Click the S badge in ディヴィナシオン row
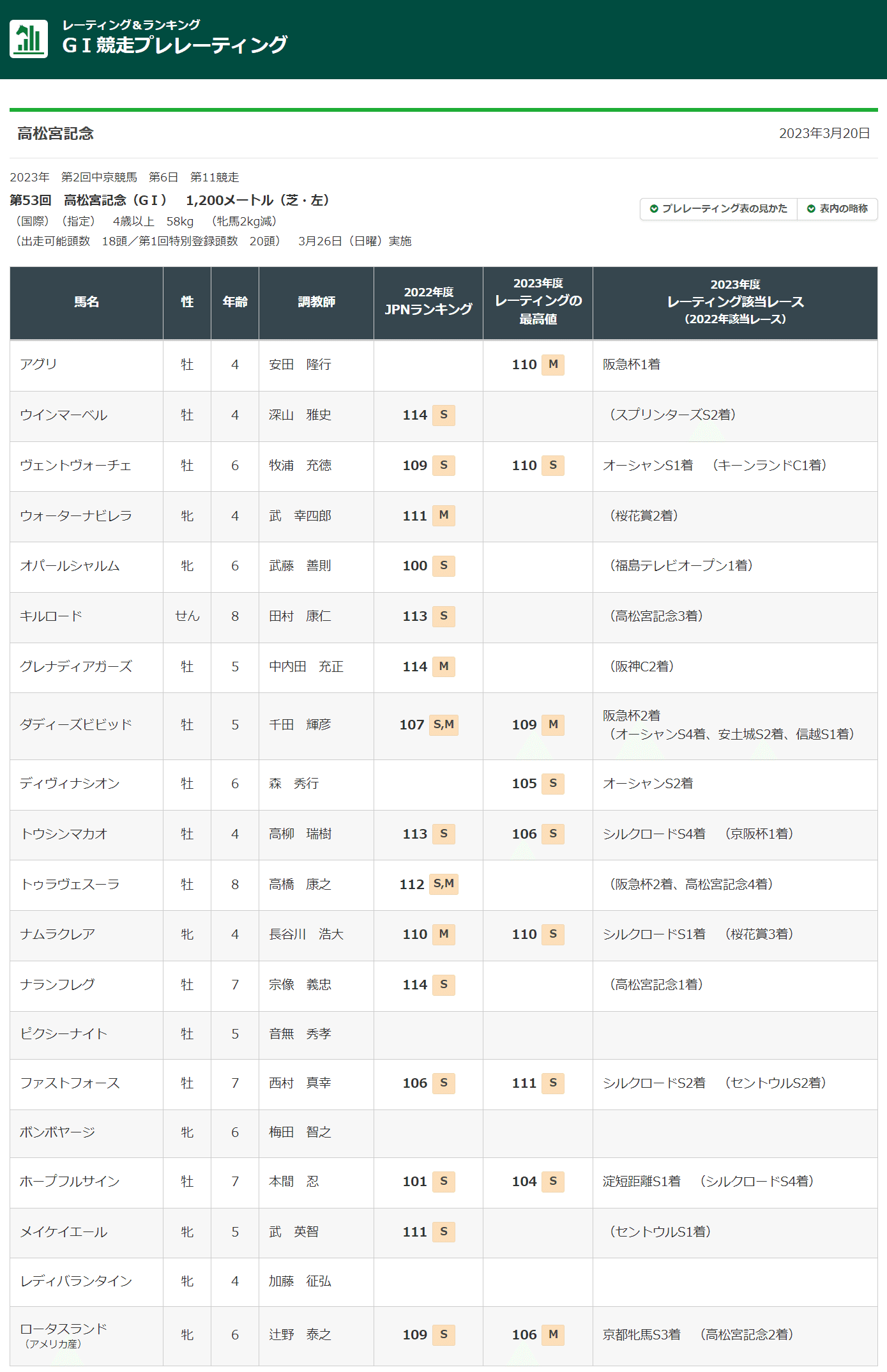Viewport: 887px width, 1372px height. 553,783
